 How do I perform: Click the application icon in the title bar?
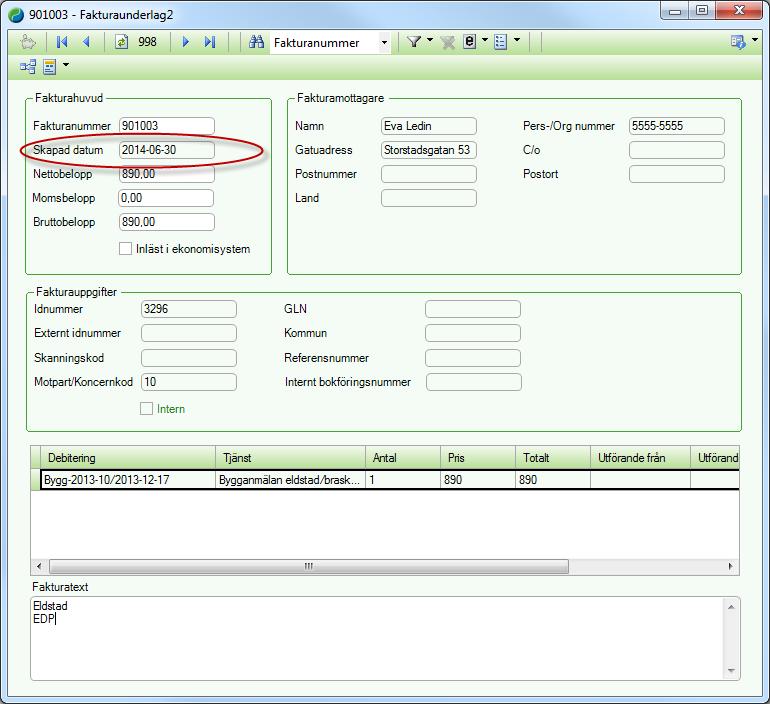16,15
